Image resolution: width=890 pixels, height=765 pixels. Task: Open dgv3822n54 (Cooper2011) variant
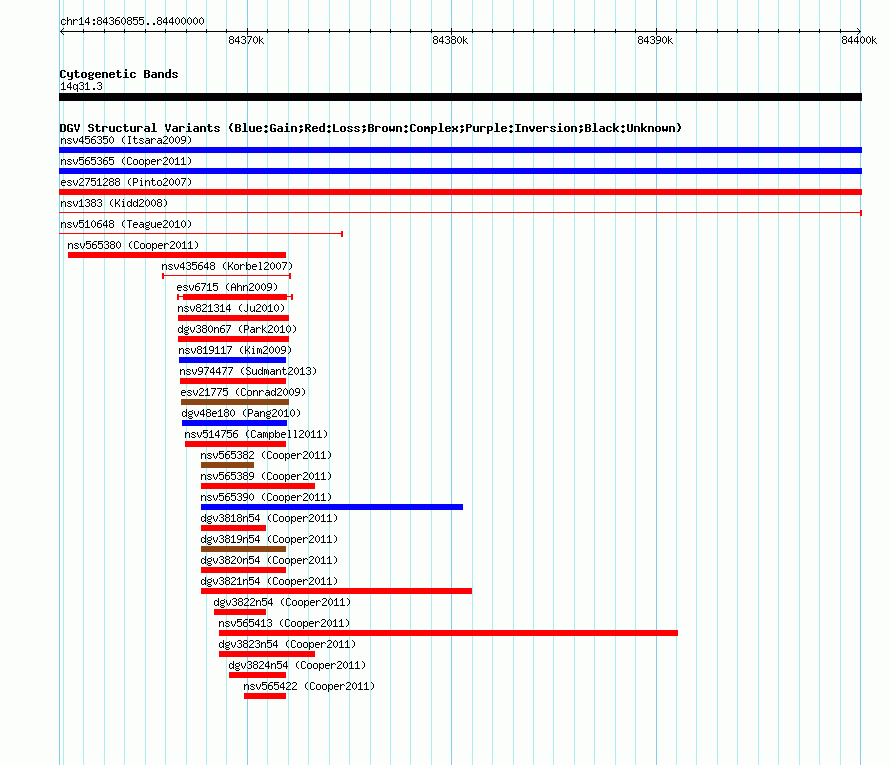(x=282, y=602)
